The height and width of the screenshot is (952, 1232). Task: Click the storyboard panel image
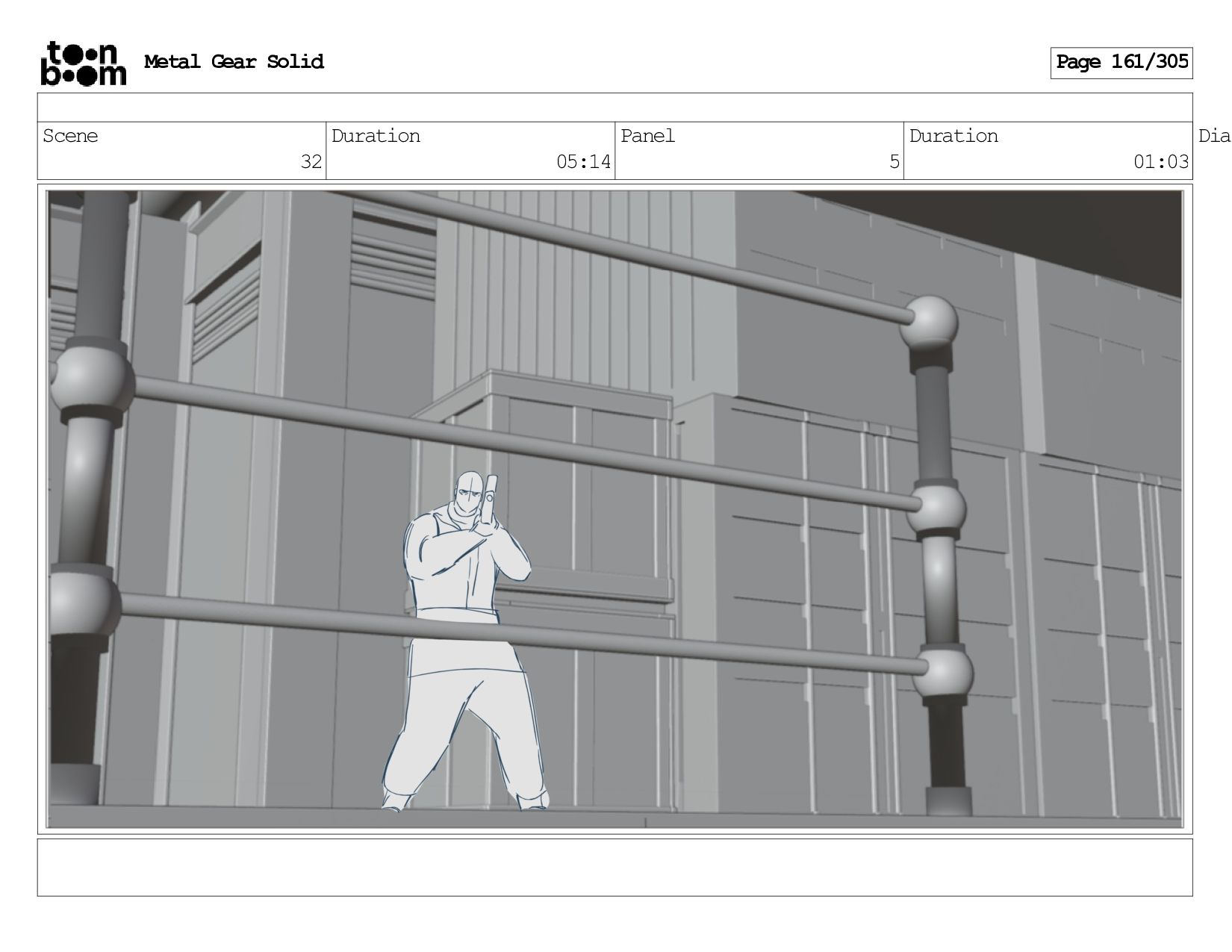coord(615,509)
